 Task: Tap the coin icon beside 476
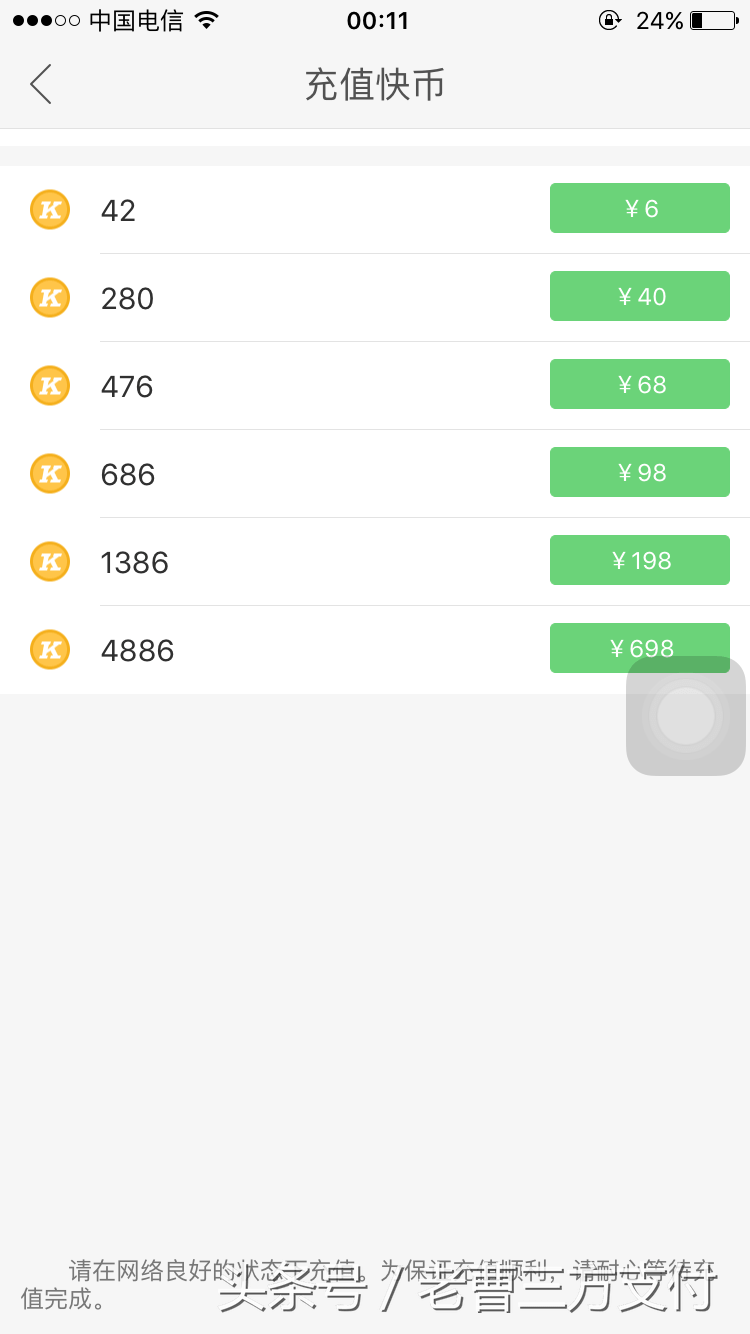click(50, 386)
